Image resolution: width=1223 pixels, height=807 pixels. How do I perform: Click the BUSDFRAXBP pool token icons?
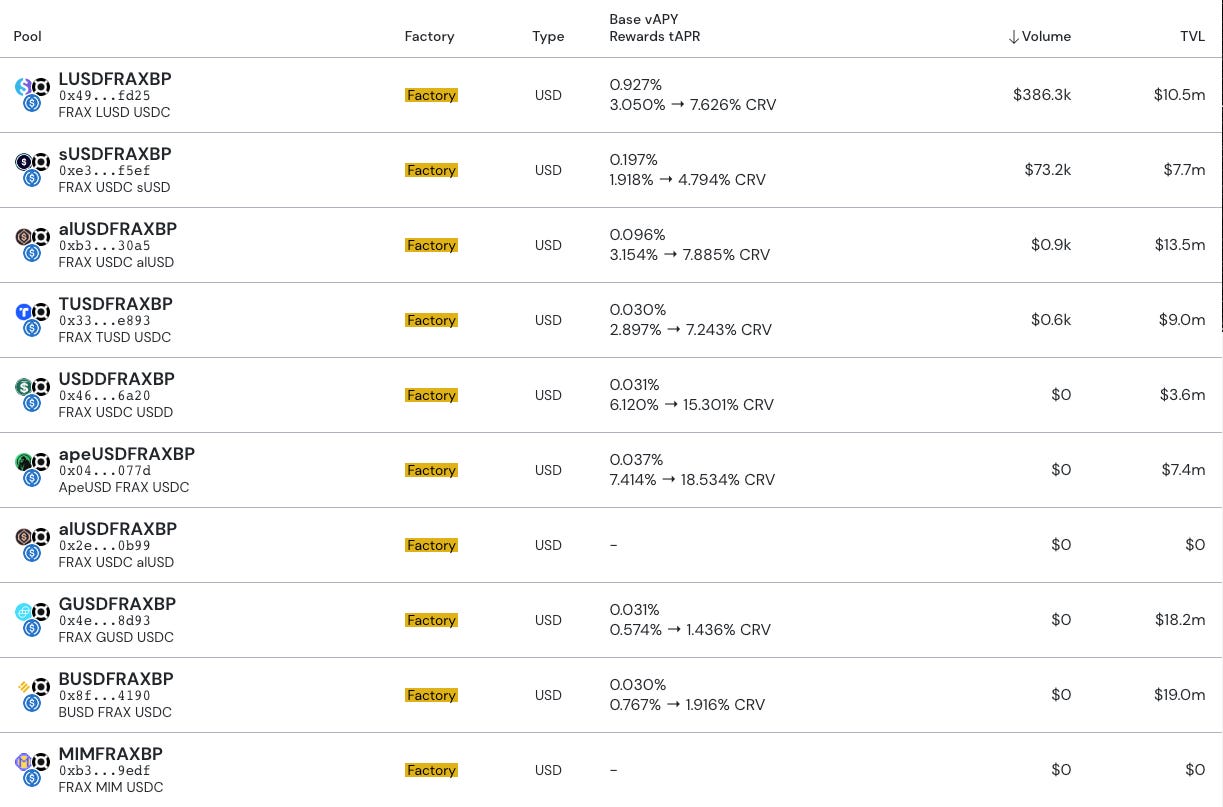point(32,695)
